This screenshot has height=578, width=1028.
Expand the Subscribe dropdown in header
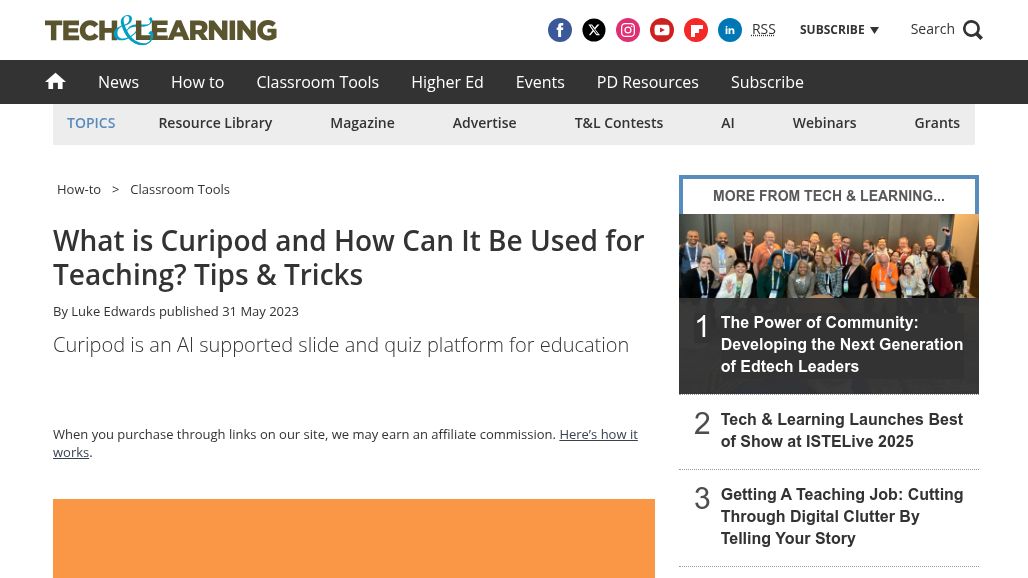tap(839, 29)
